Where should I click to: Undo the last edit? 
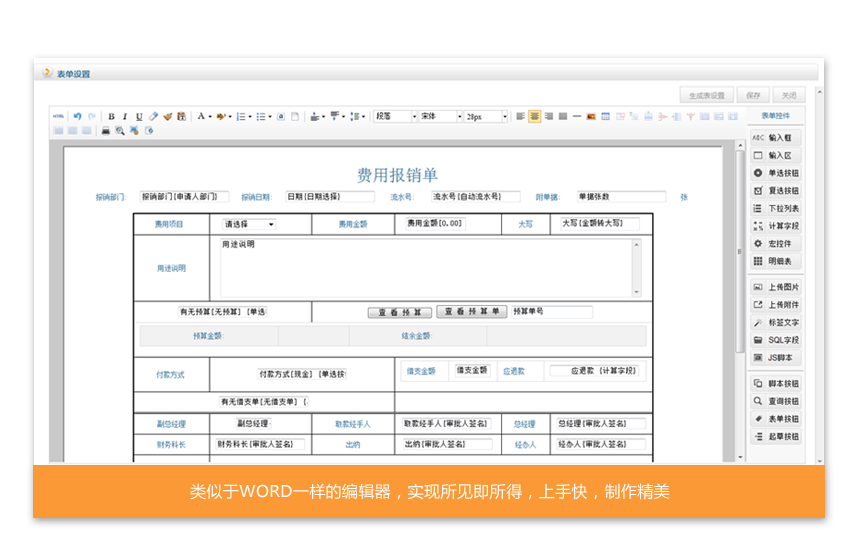coord(77,116)
